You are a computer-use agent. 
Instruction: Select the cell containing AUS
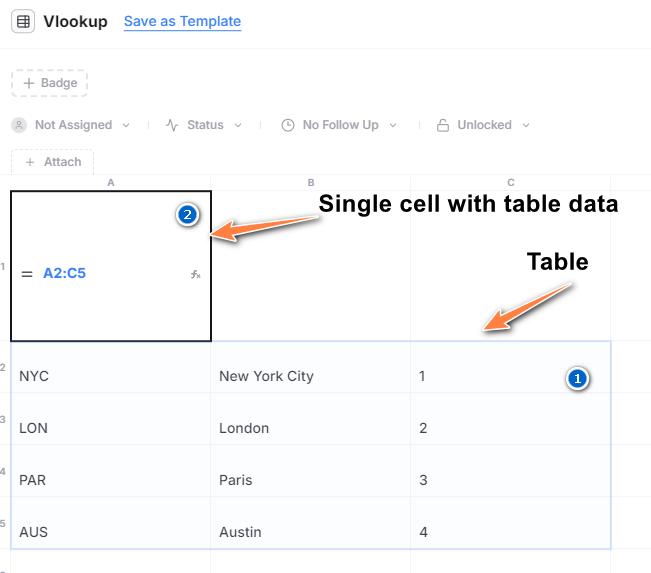click(33, 532)
